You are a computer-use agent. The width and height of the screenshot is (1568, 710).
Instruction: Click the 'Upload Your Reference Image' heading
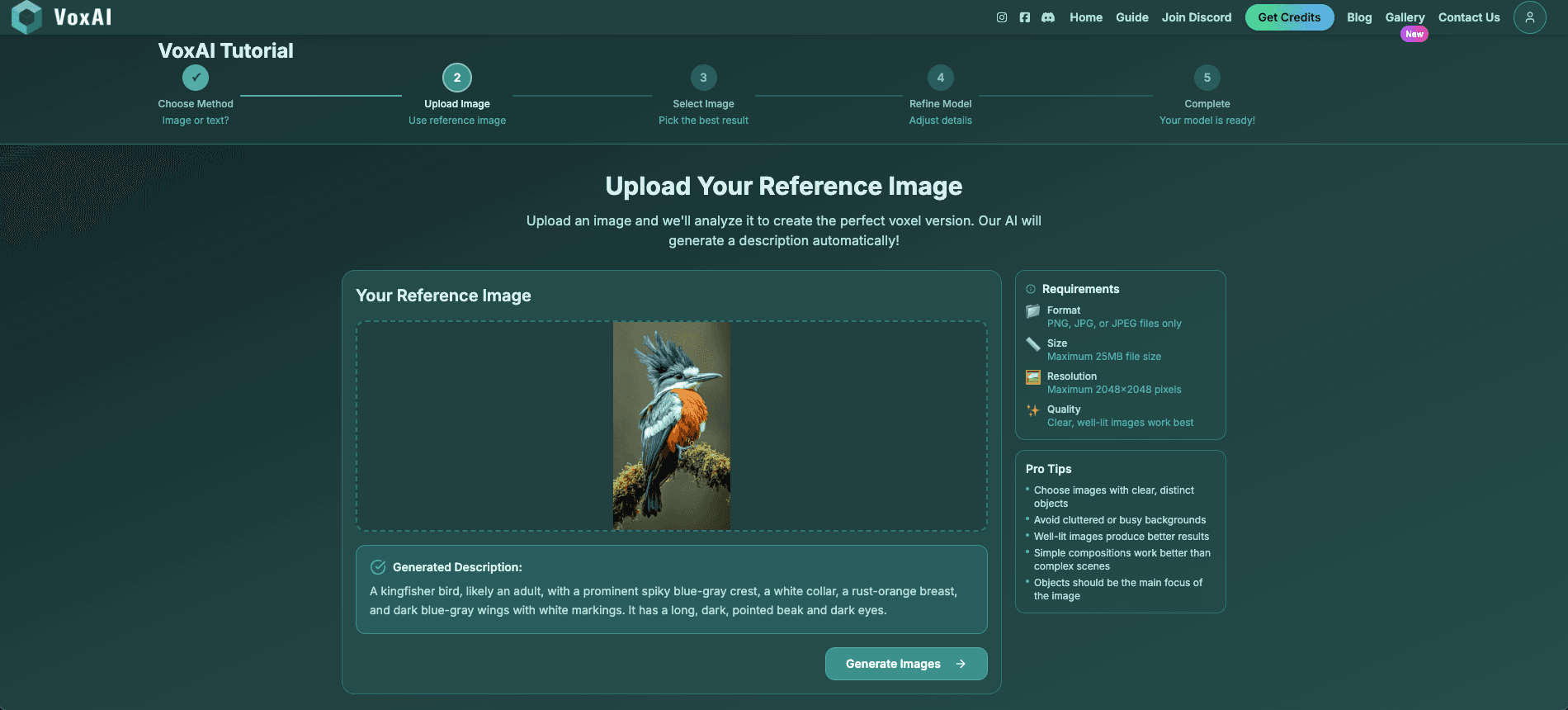(784, 187)
